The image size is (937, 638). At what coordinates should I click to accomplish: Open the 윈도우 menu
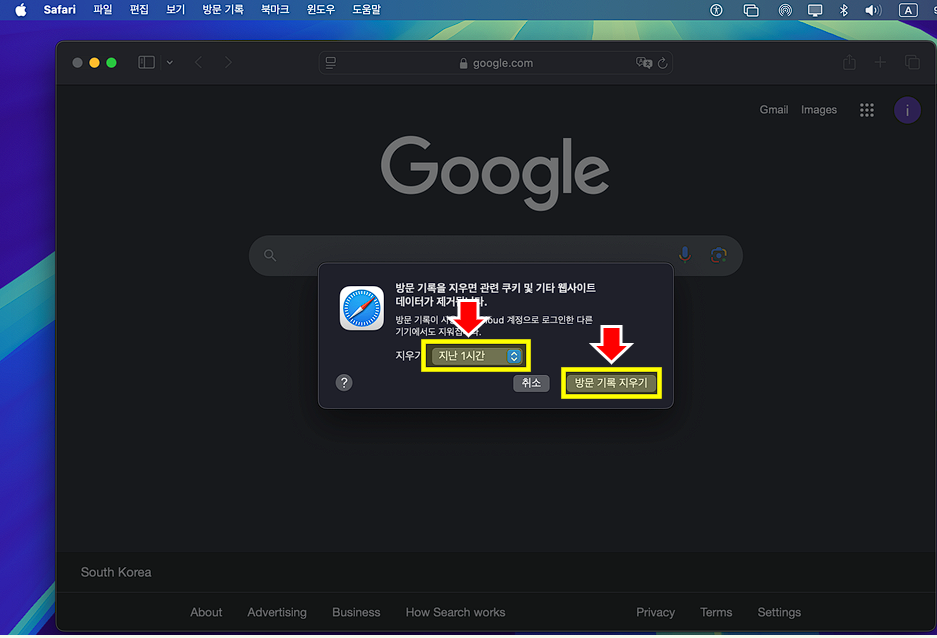click(321, 10)
